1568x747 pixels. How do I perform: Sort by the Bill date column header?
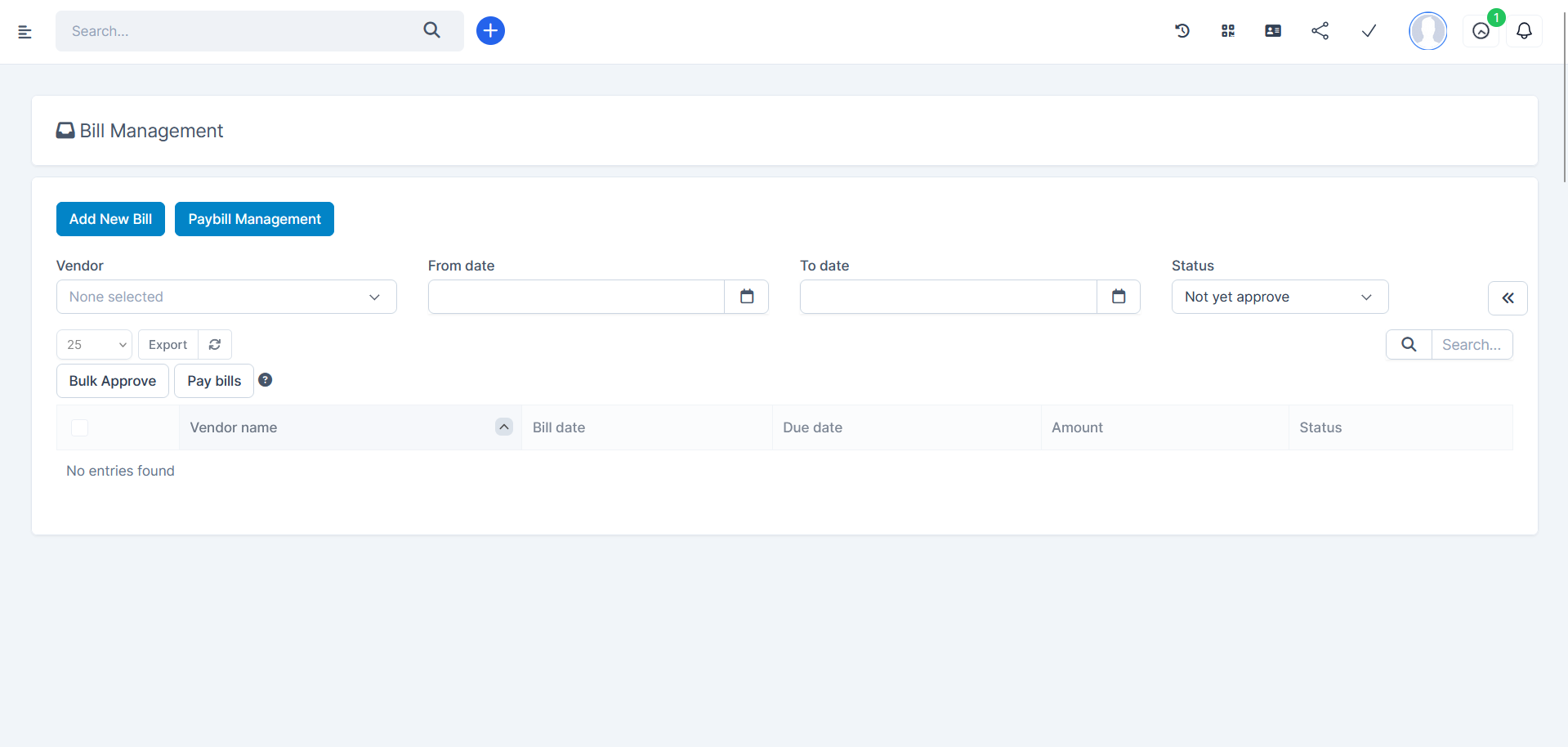point(646,427)
